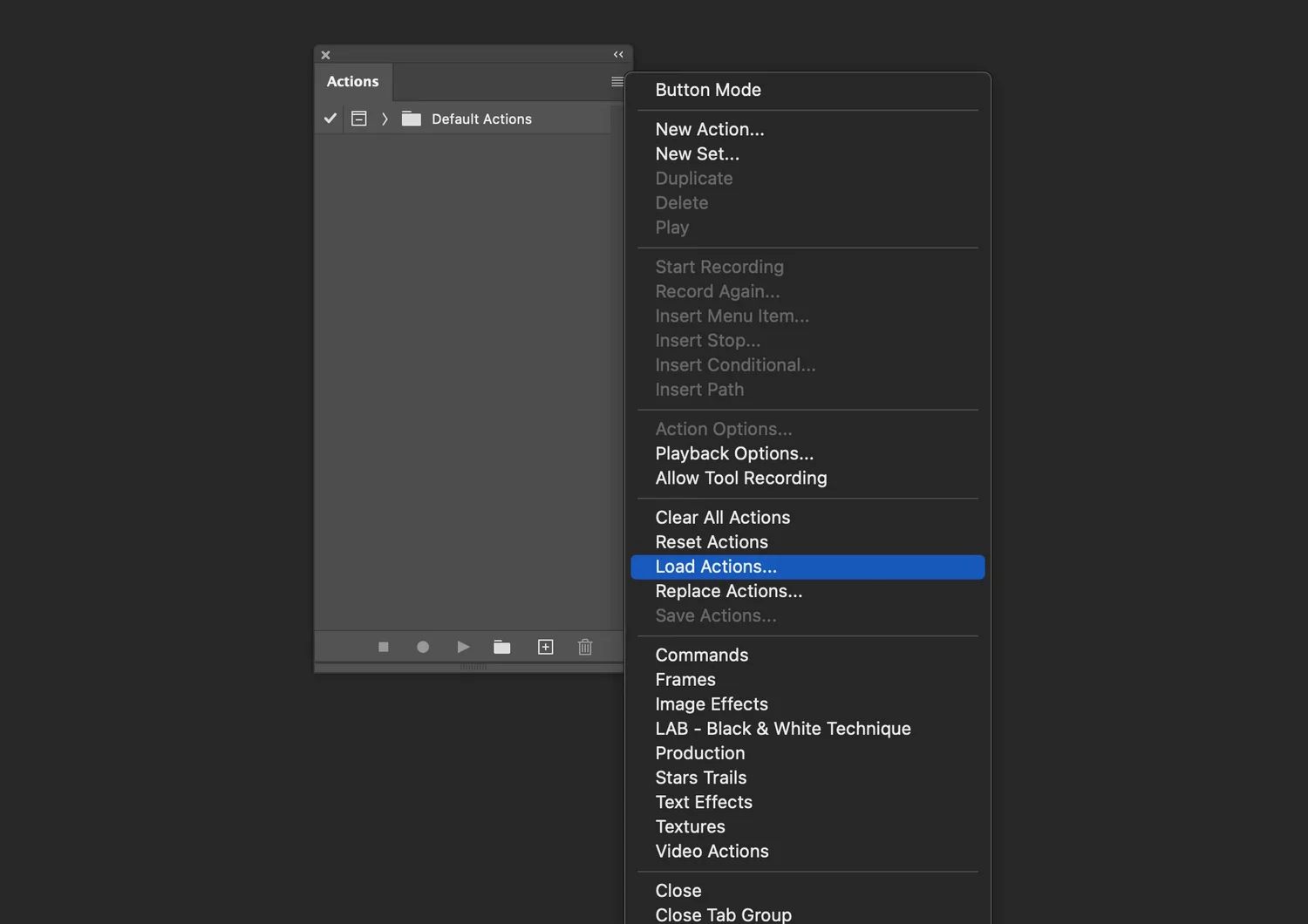Image resolution: width=1308 pixels, height=924 pixels.
Task: Load the Text Effects action set
Action: click(x=807, y=801)
